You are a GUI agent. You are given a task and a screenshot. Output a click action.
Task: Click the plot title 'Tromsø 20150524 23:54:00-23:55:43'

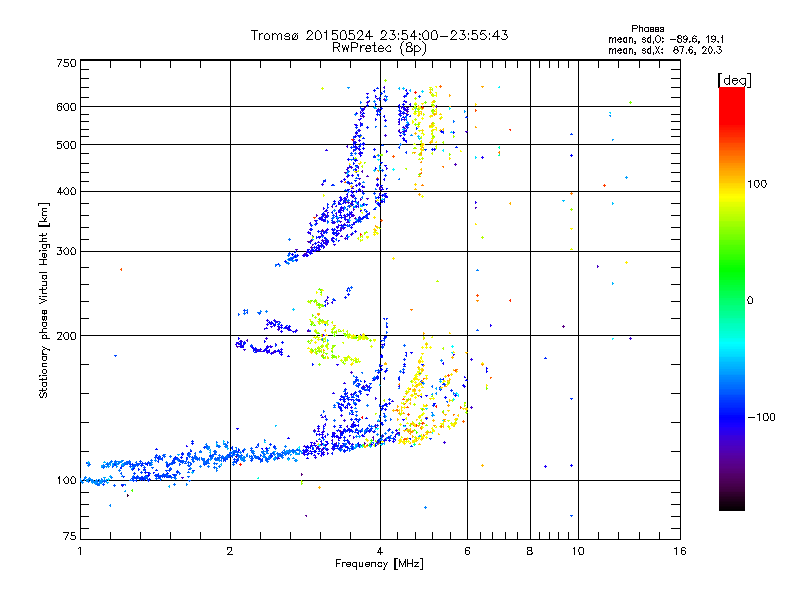coord(379,35)
